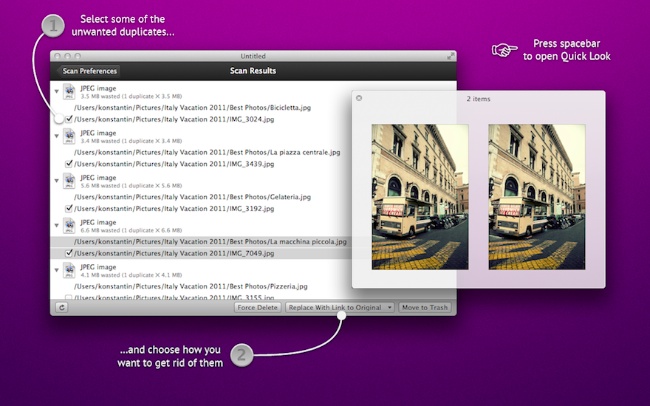Uncheck the IMG_3439.jpg duplicate checkbox
This screenshot has width=650, height=406.
[x=70, y=163]
